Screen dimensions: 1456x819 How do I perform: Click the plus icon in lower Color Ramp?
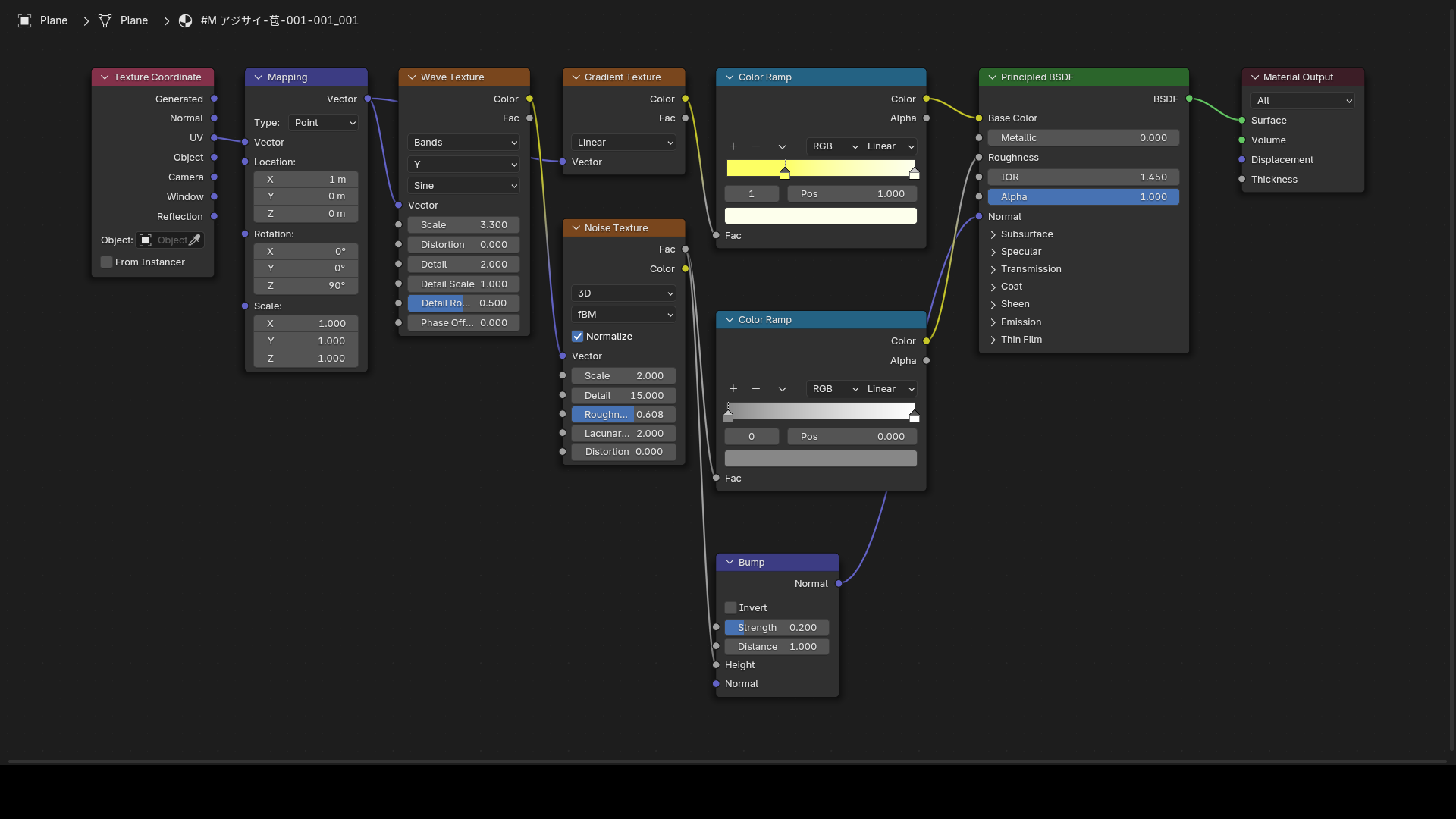pos(733,389)
